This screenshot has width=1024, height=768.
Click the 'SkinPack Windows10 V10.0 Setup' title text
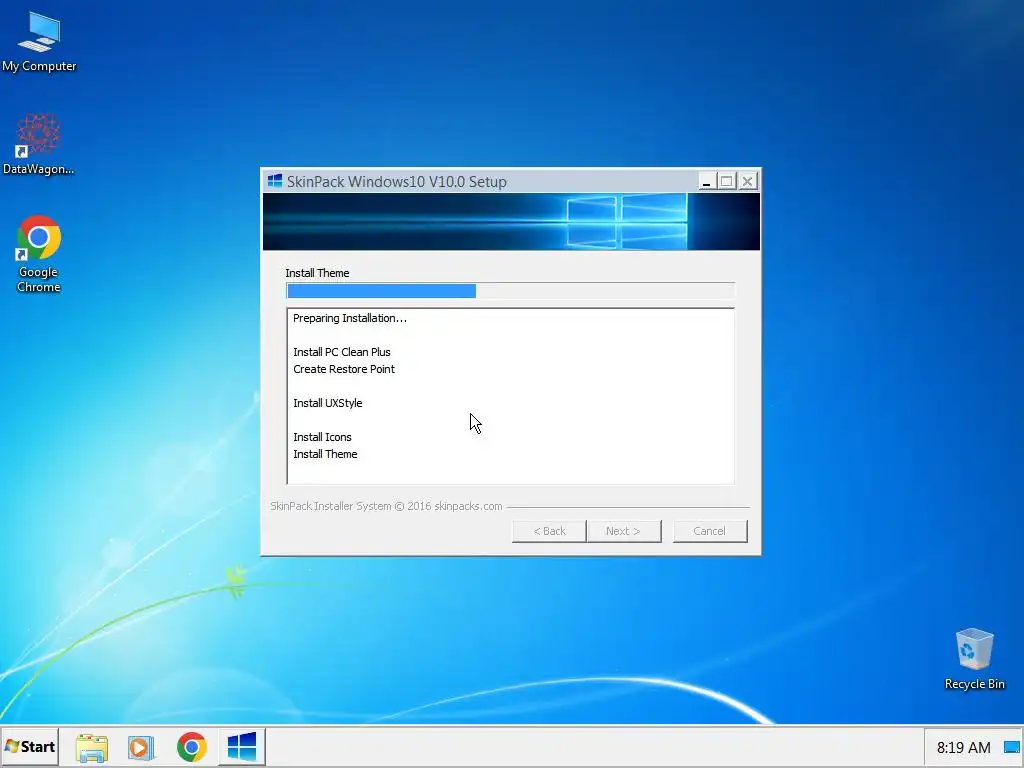pos(396,182)
